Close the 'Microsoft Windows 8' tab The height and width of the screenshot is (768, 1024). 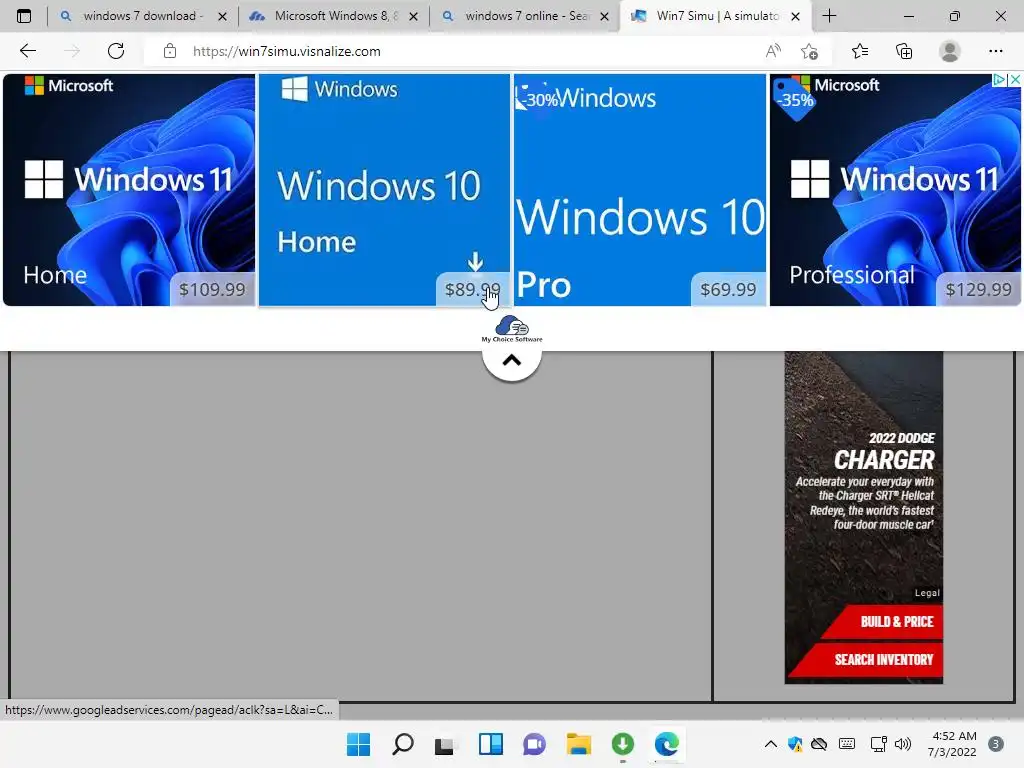(x=413, y=16)
